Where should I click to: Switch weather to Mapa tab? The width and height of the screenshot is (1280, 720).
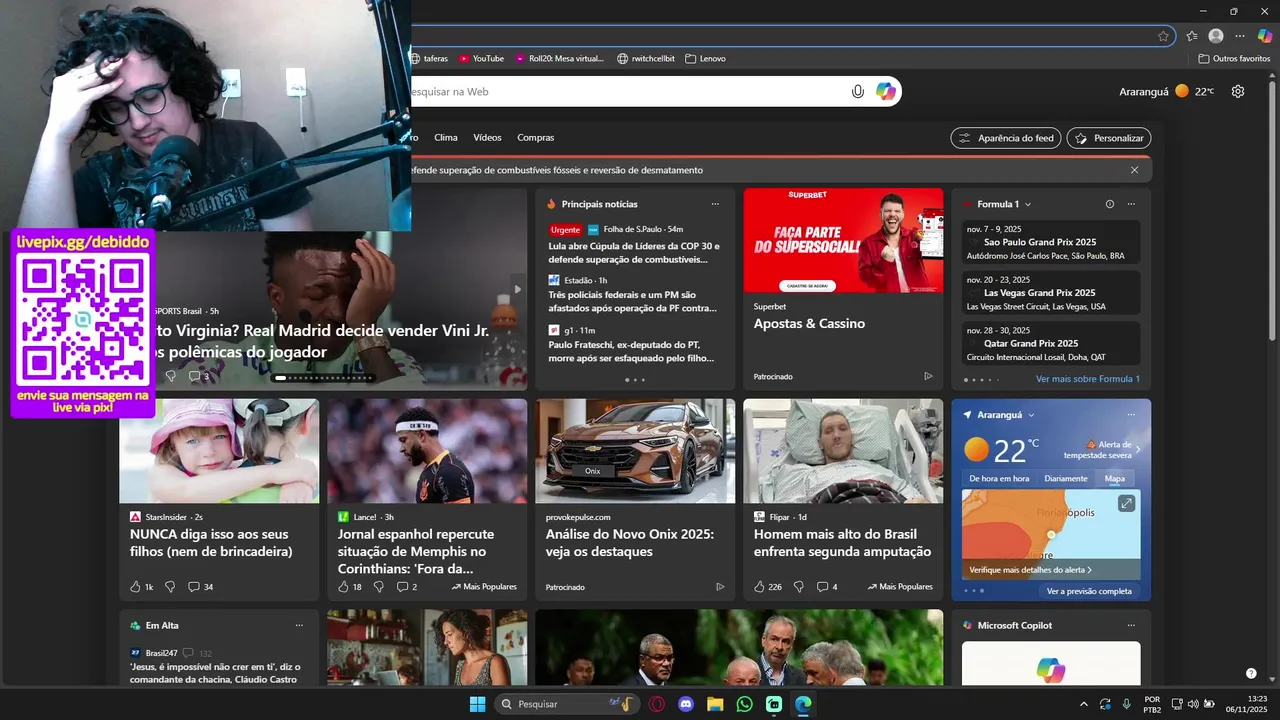[x=1114, y=479]
